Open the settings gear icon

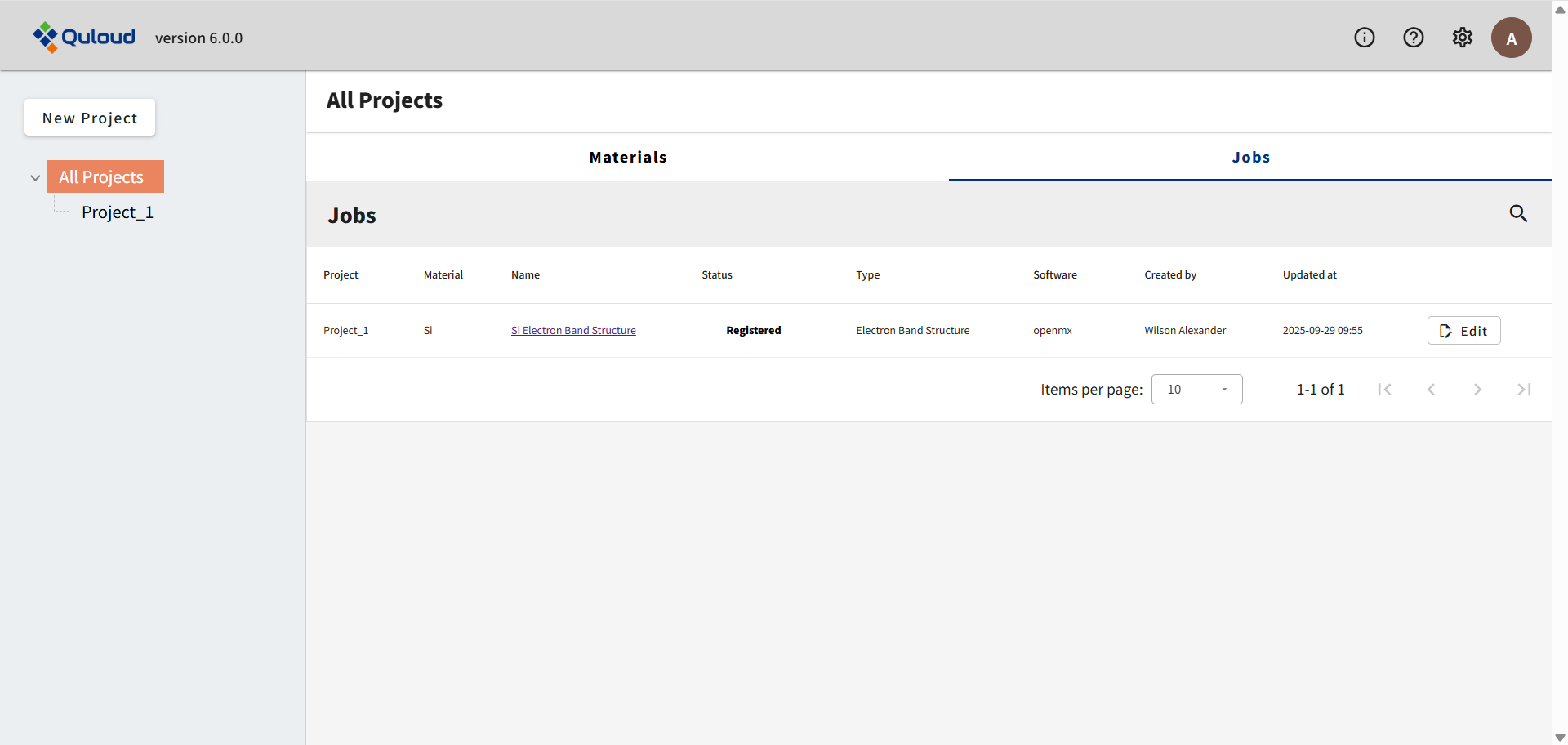pyautogui.click(x=1463, y=38)
